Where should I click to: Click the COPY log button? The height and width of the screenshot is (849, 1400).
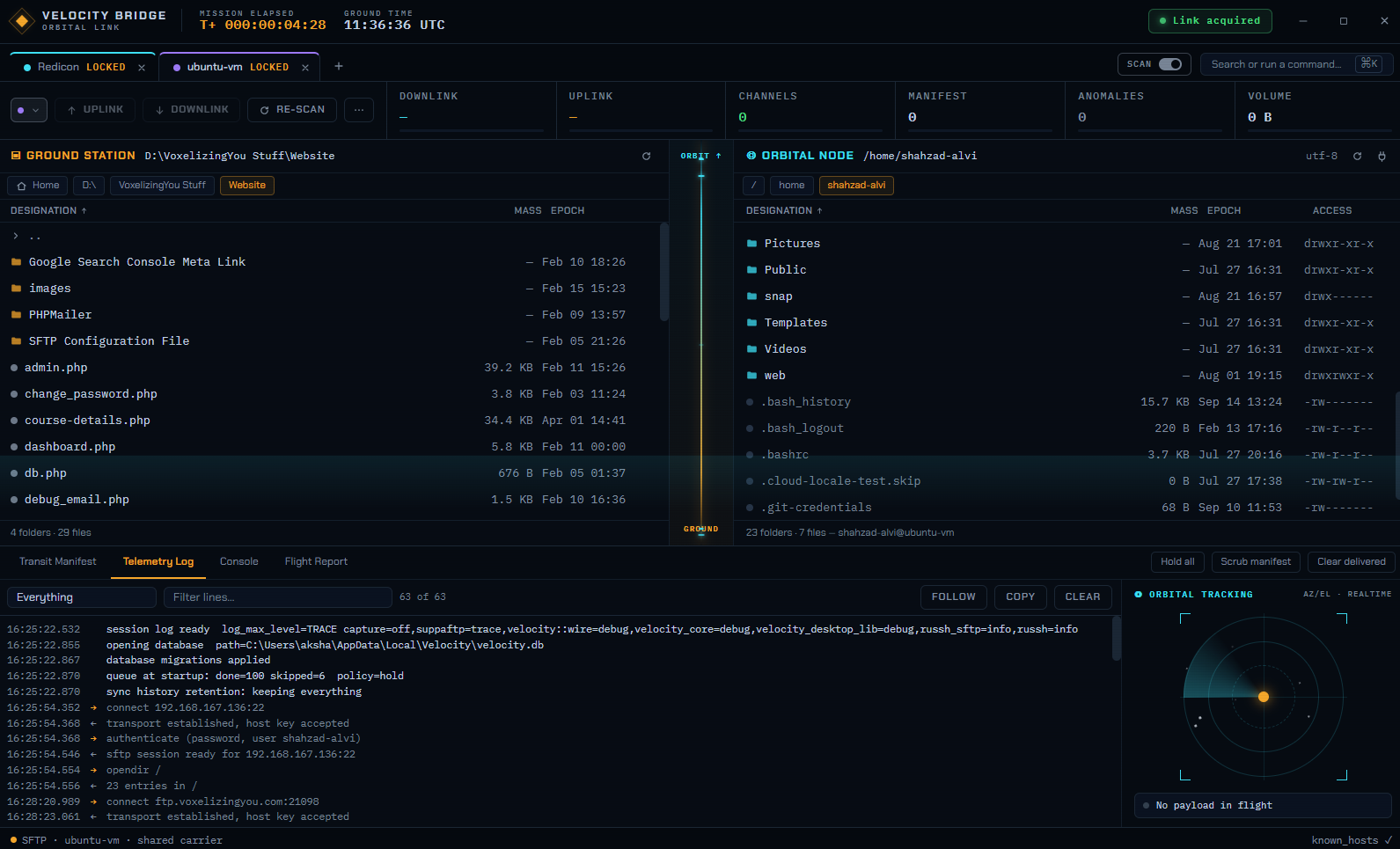1021,597
